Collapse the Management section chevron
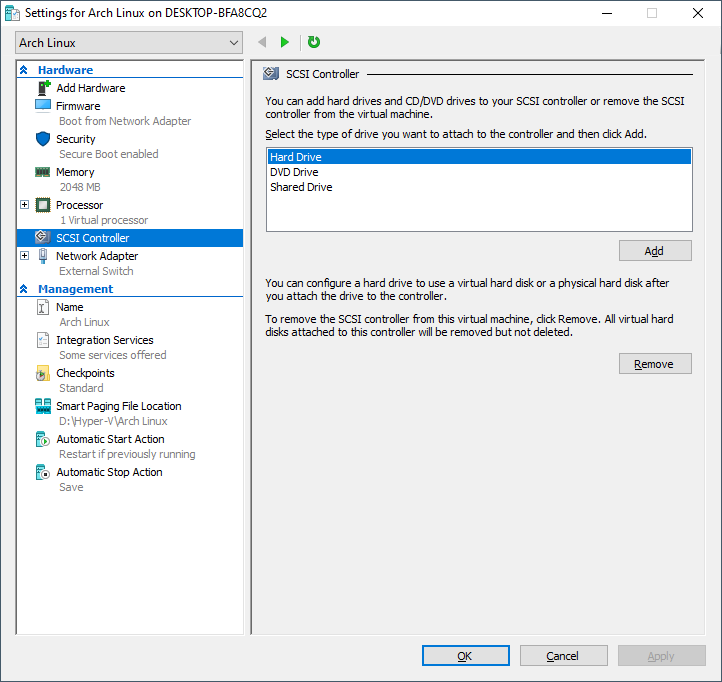Viewport: 722px width, 682px height. [x=24, y=289]
